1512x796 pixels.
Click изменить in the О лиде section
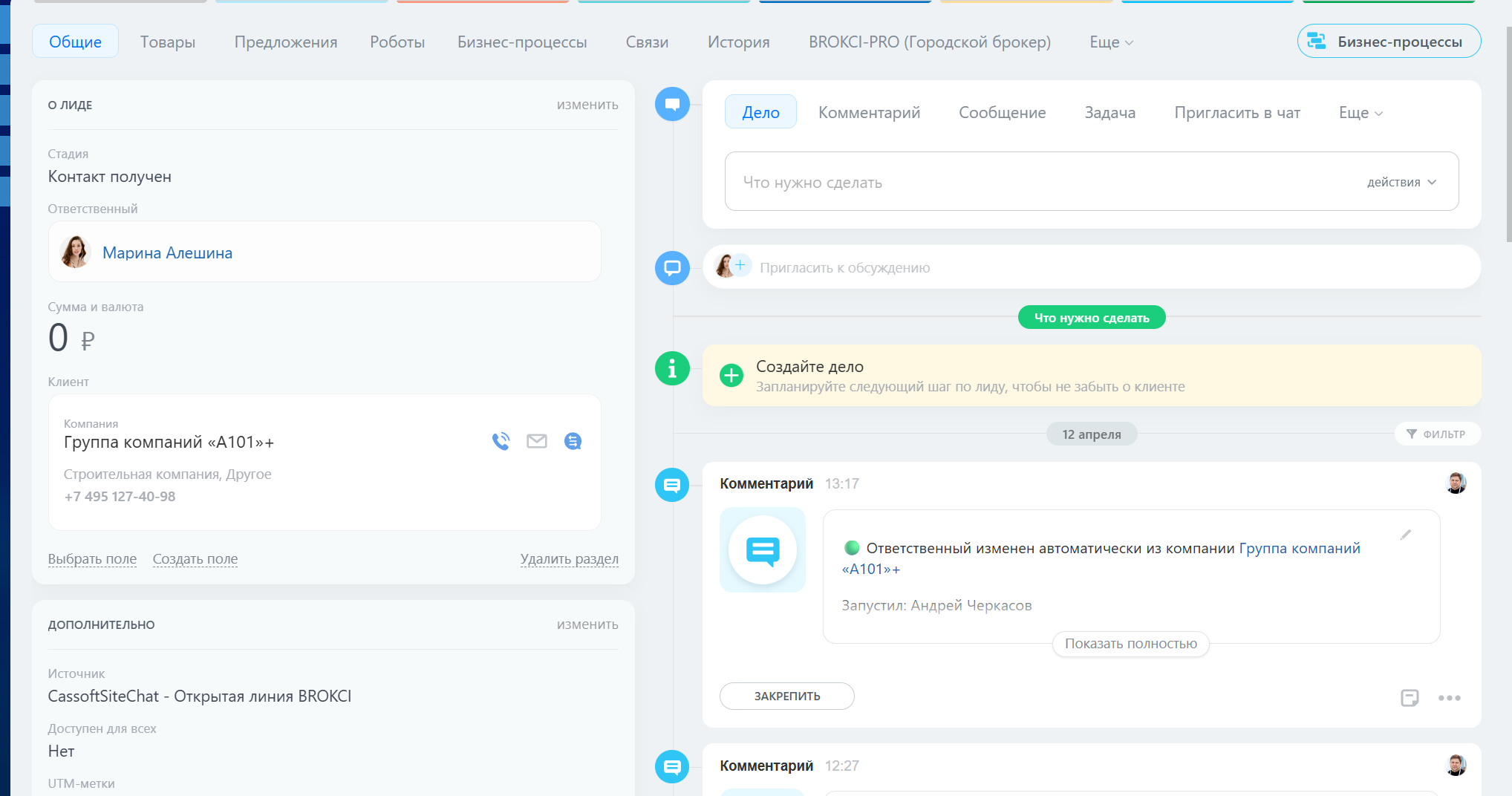(587, 105)
